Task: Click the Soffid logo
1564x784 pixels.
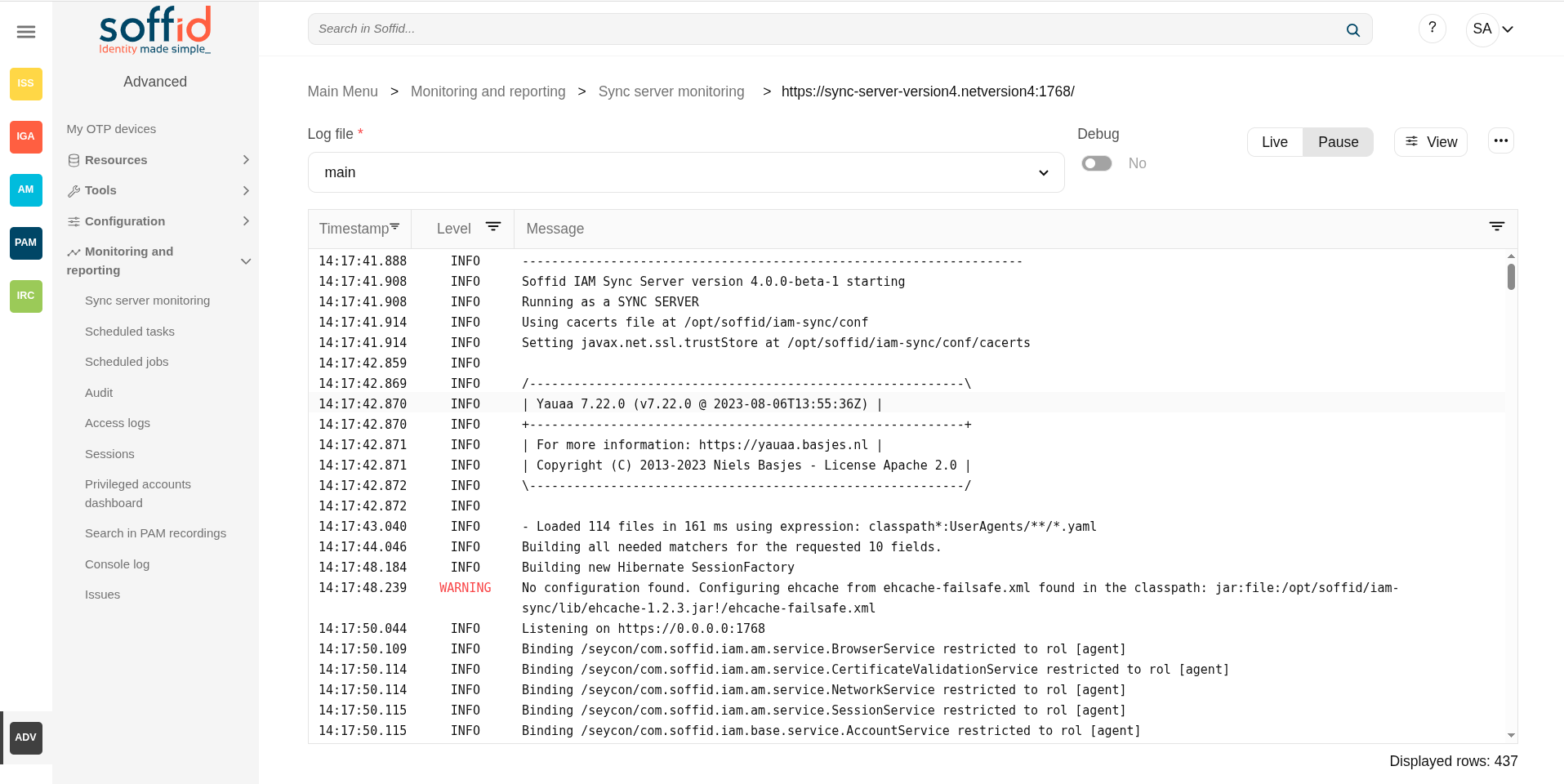Action: pos(155,30)
